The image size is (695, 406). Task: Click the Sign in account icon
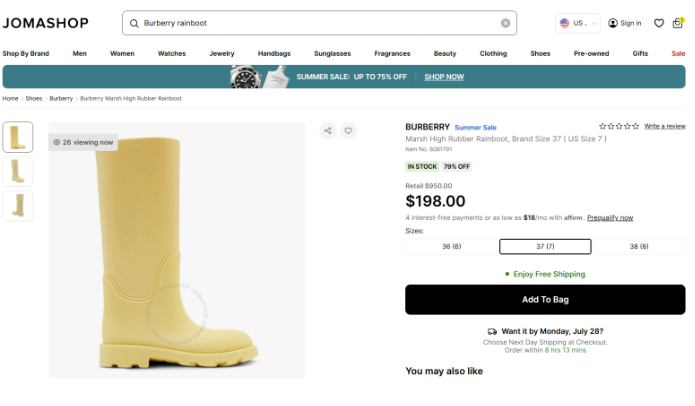[x=625, y=23]
